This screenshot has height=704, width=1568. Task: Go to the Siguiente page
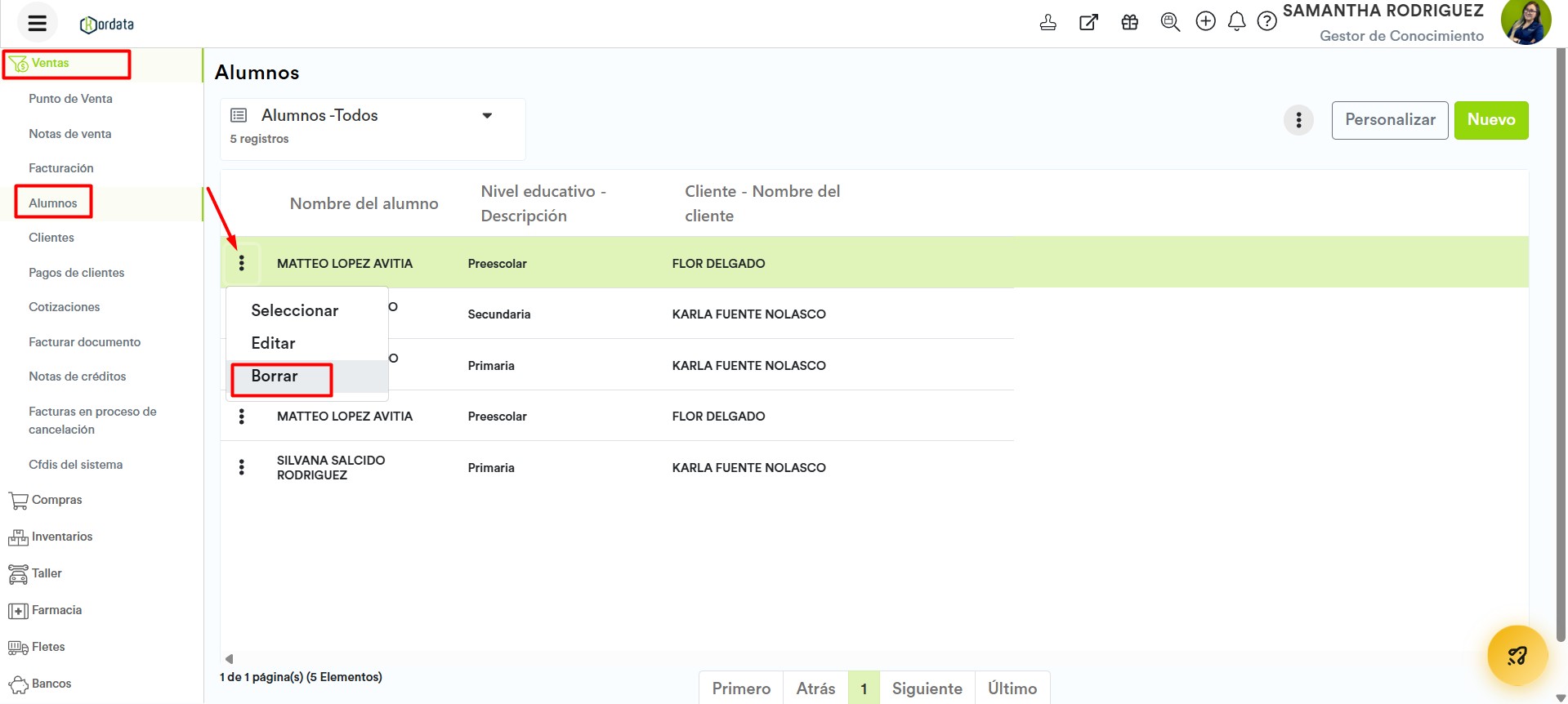[927, 688]
